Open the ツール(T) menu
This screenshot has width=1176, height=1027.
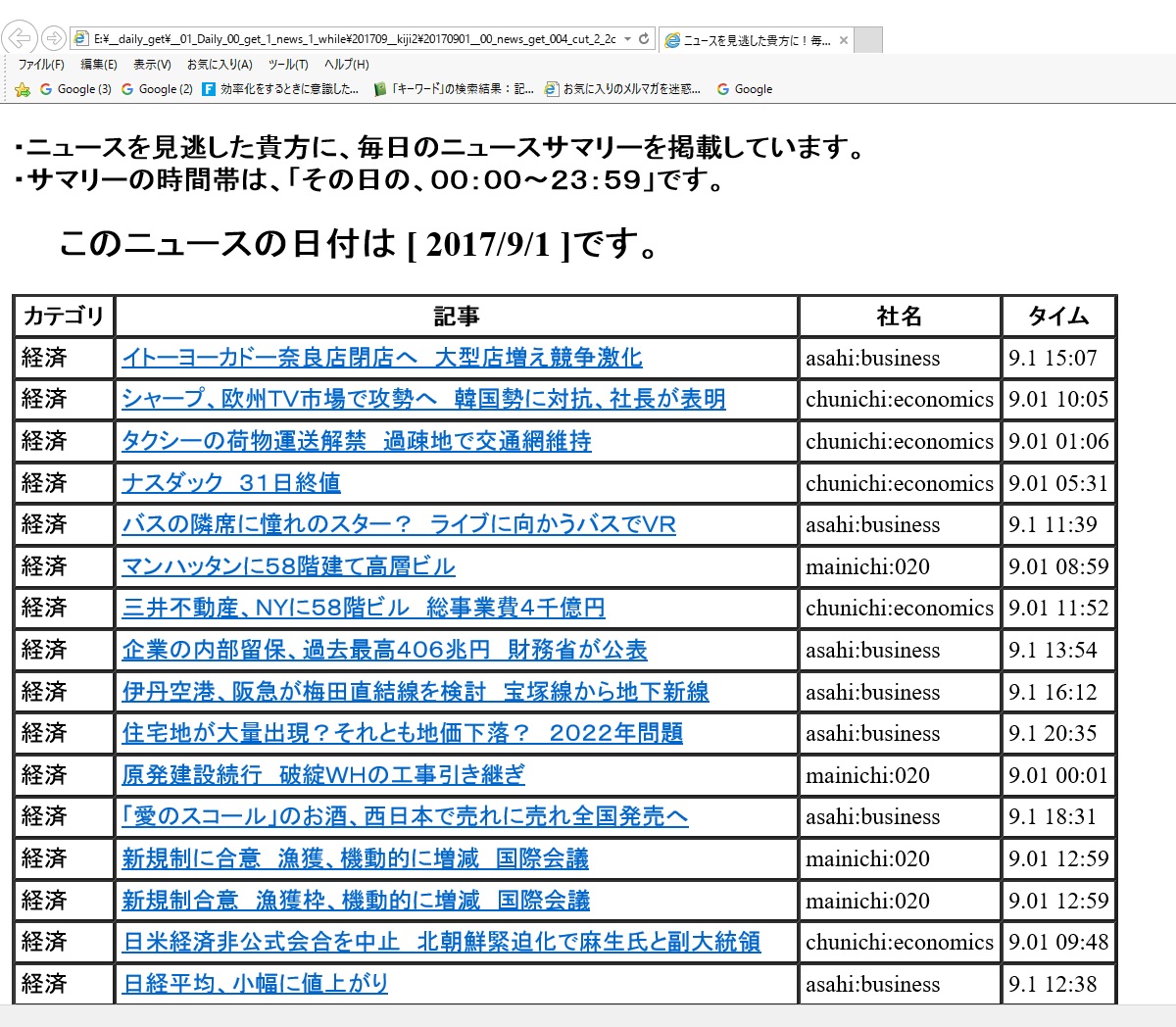click(288, 65)
